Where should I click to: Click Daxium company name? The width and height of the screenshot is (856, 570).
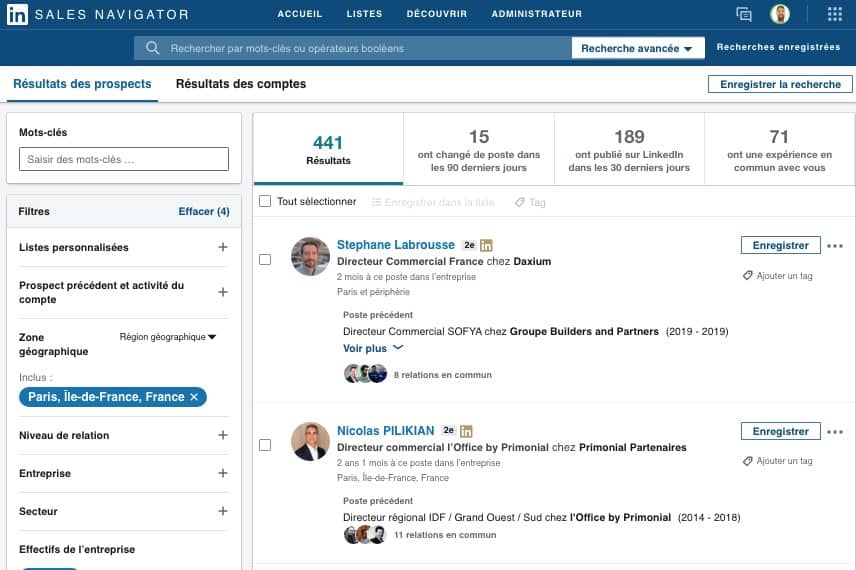point(532,262)
